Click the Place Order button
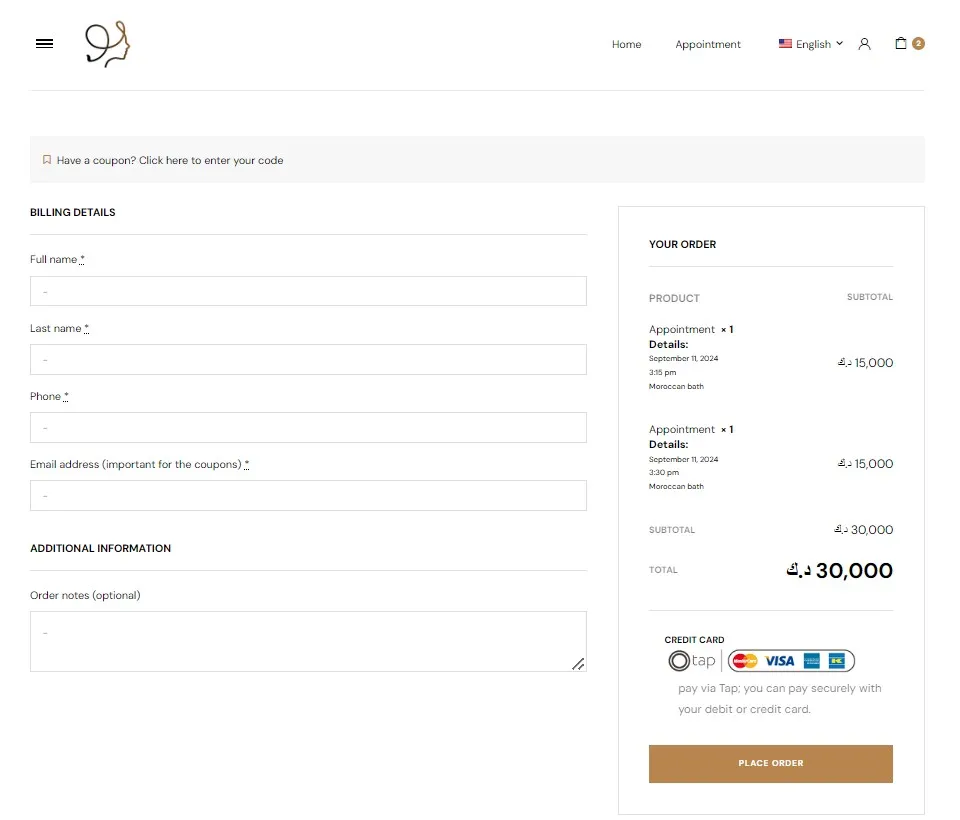Image resolution: width=960 pixels, height=820 pixels. (x=770, y=764)
